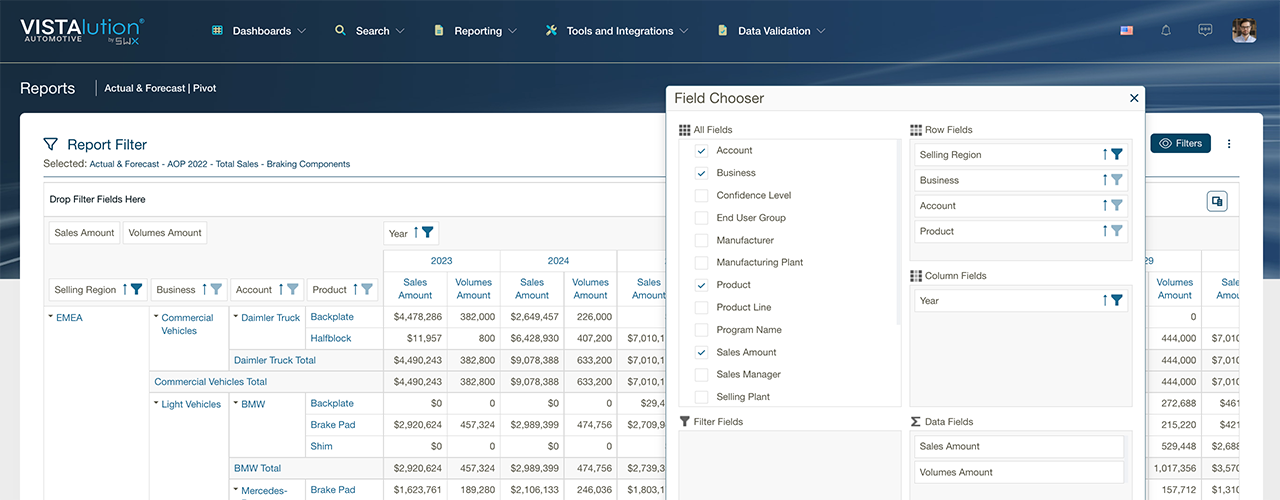Click the export icon button above the grid
This screenshot has width=1280, height=500.
1217,201
